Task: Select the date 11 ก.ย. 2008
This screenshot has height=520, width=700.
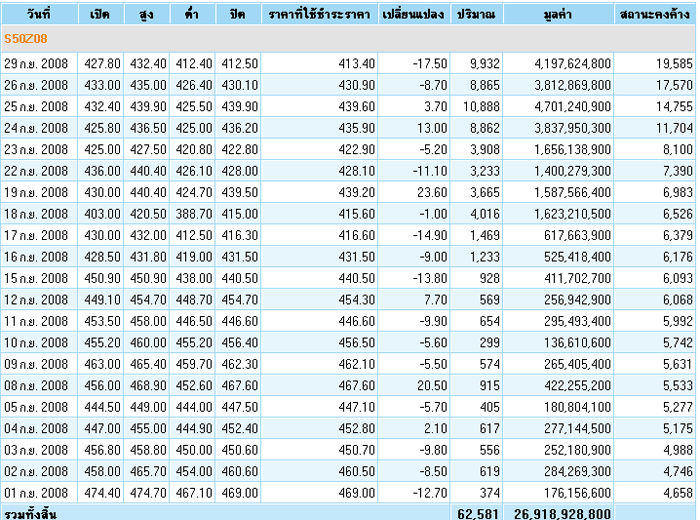Action: (36, 321)
